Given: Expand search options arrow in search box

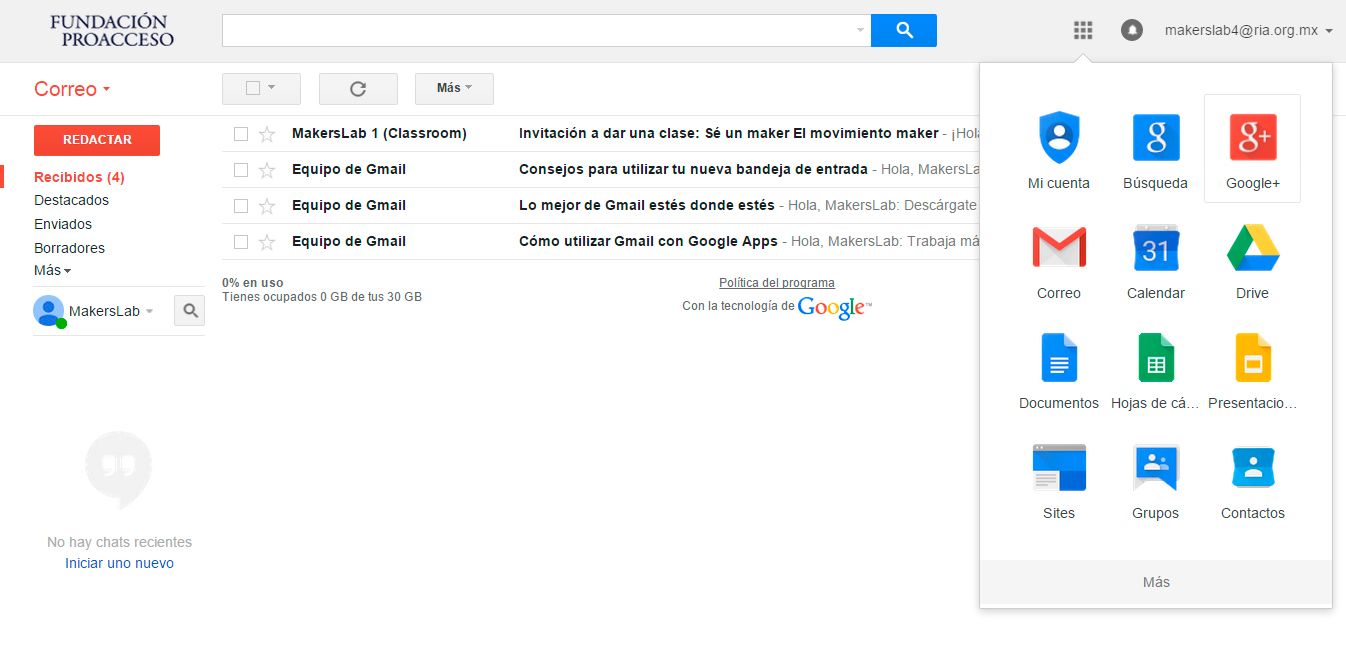Looking at the screenshot, I should point(860,31).
